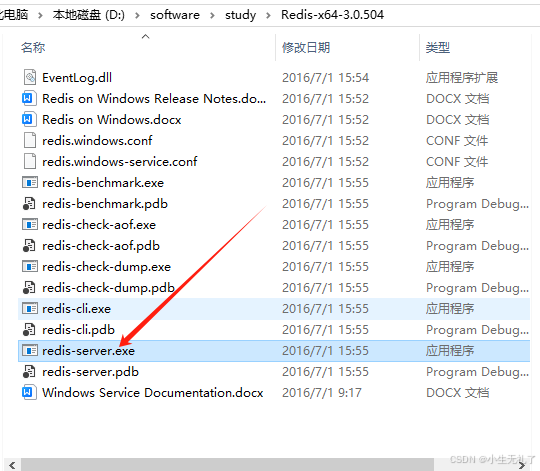540x471 pixels.
Task: Expand the breadcrumb chevron before 本地磁盘 (D:)
Action: click(x=40, y=15)
